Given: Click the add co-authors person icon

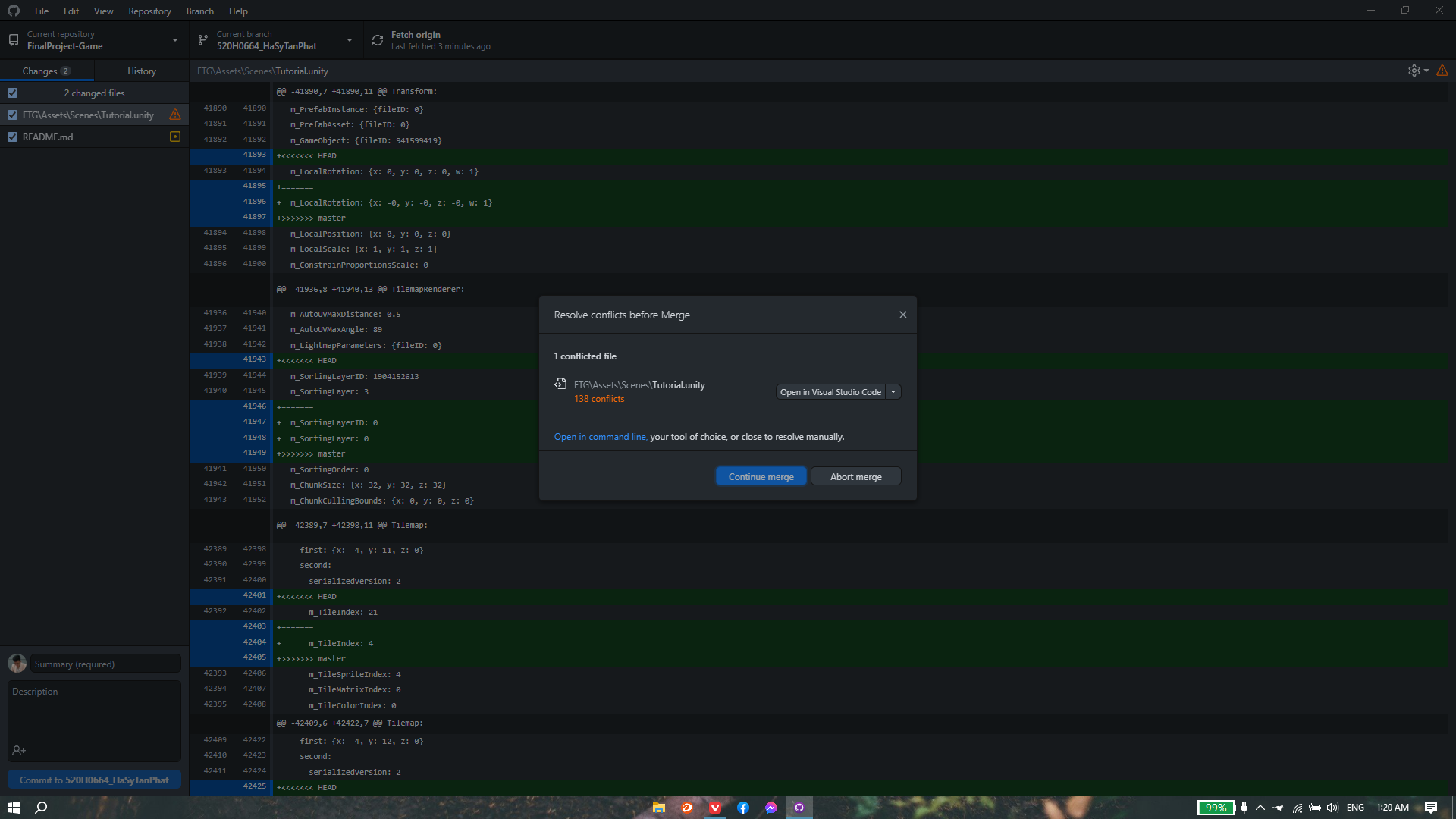Looking at the screenshot, I should click(19, 751).
